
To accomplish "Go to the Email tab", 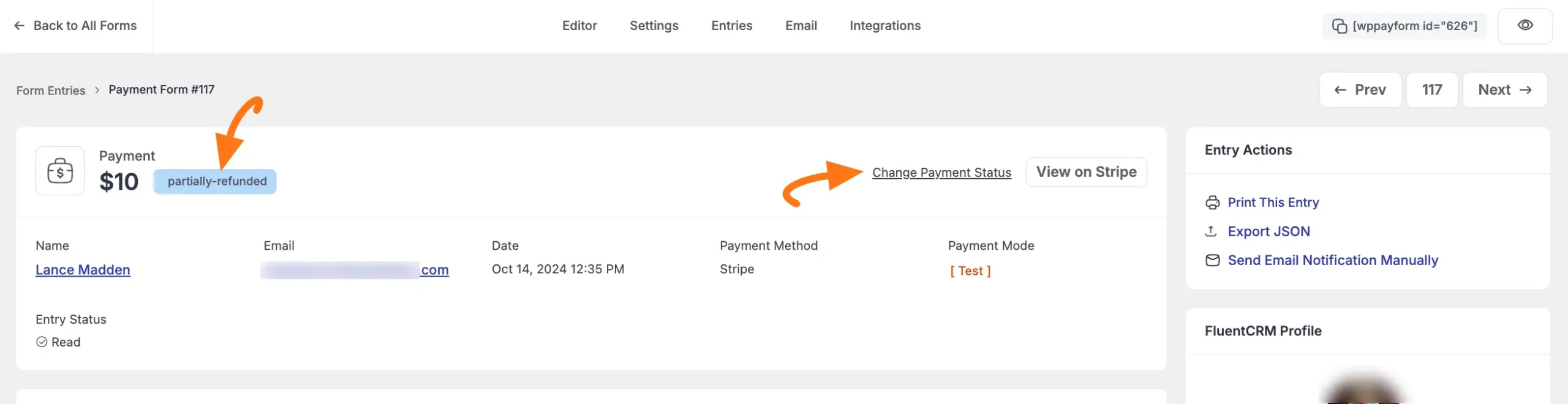I will point(801,26).
